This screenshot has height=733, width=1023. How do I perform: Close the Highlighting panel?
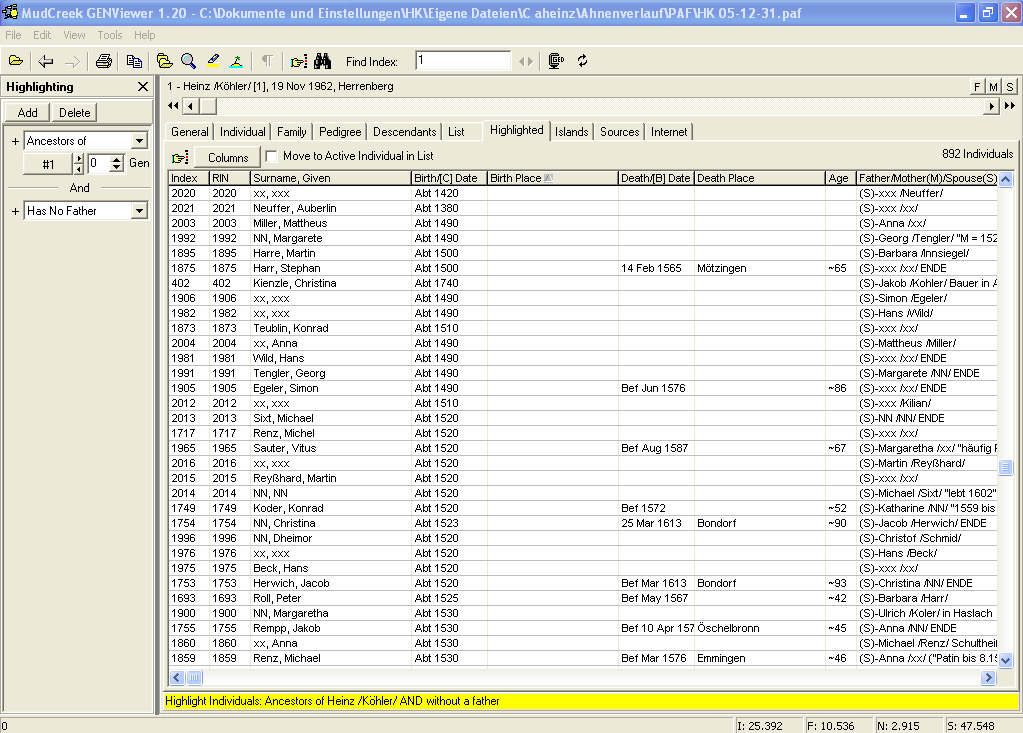click(143, 87)
